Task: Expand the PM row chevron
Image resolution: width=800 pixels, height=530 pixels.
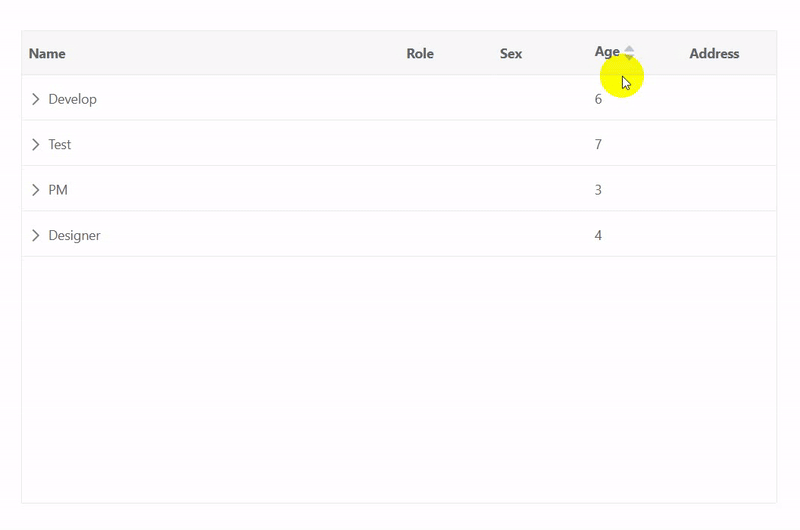Action: point(36,190)
